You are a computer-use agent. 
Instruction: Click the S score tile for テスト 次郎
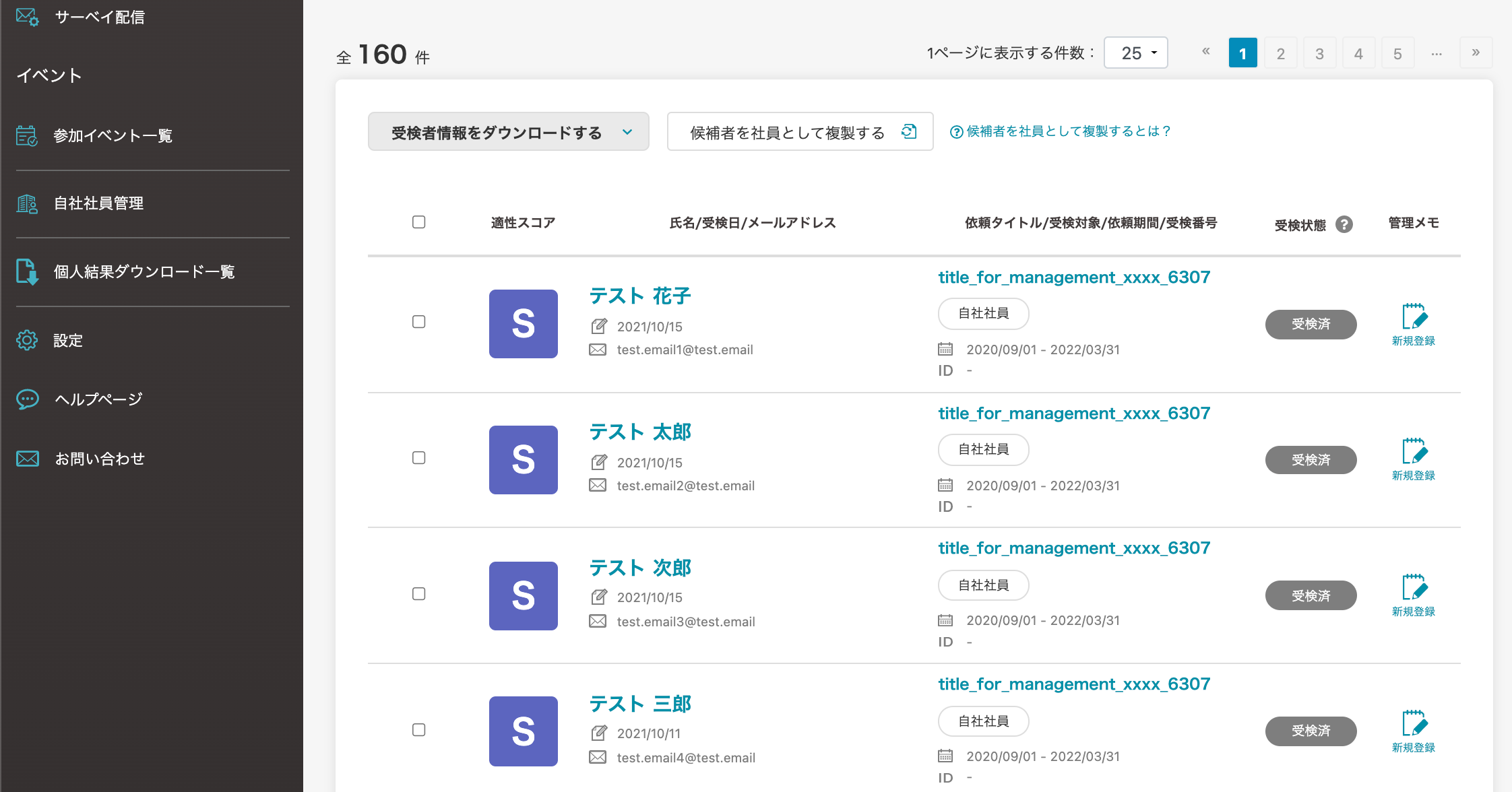pos(523,596)
